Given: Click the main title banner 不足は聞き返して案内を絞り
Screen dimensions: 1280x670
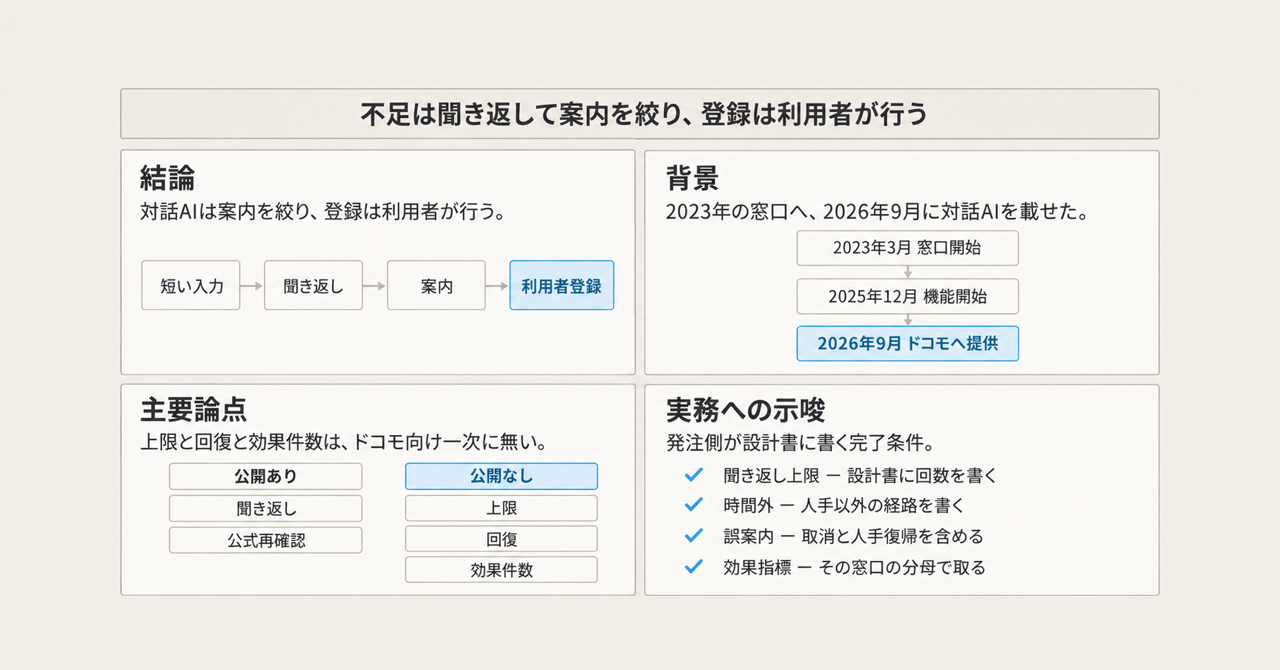Looking at the screenshot, I should pyautogui.click(x=640, y=114).
